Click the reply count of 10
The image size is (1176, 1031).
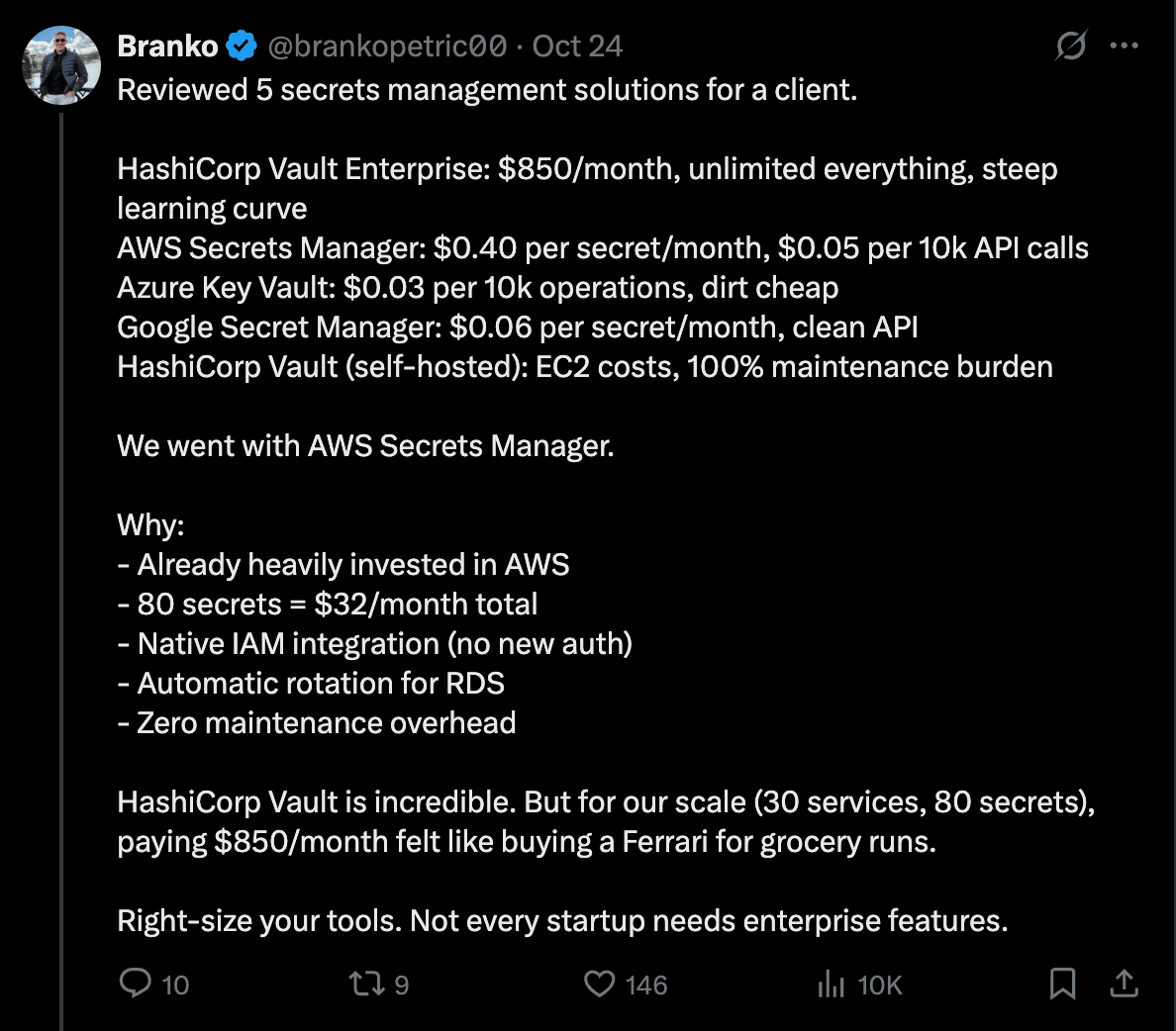click(x=175, y=984)
